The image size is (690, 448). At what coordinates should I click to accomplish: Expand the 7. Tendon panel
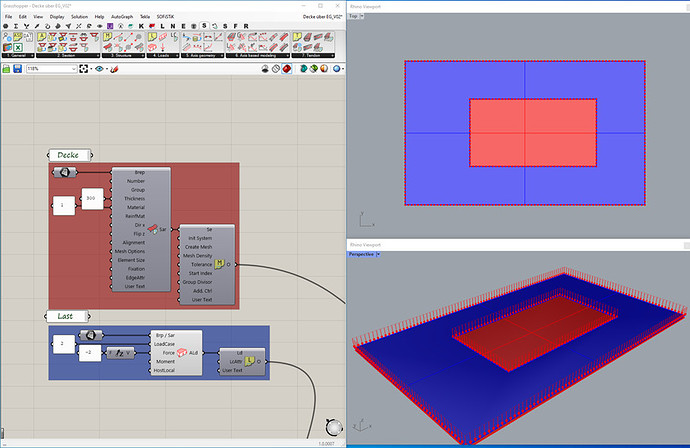[x=313, y=55]
